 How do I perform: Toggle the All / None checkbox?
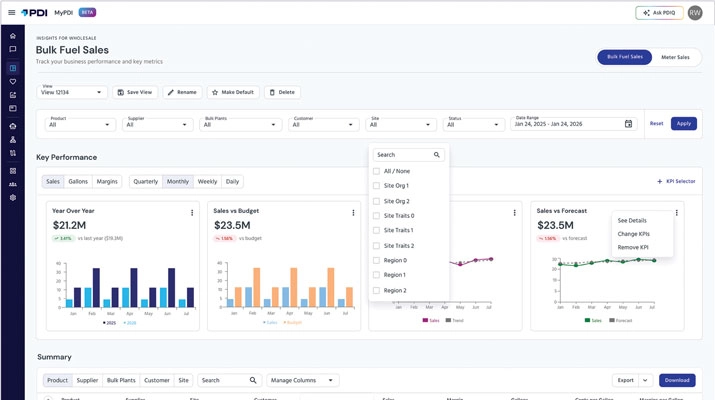[376, 171]
